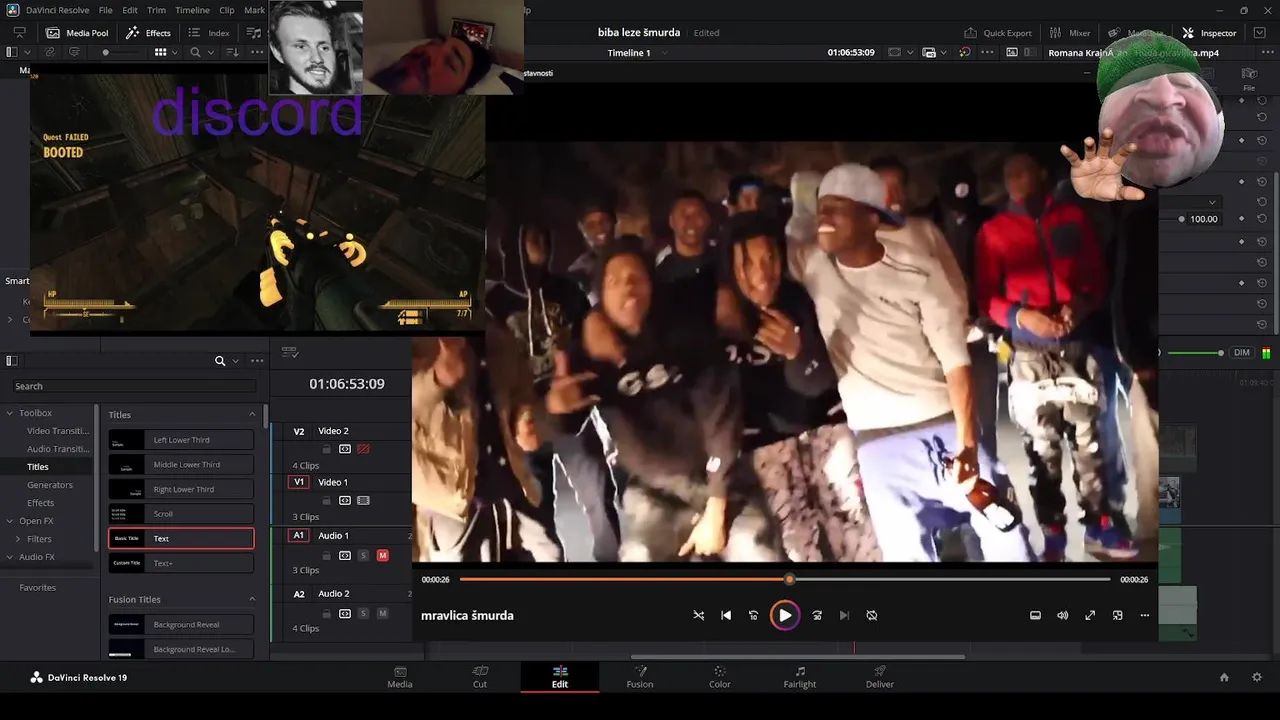This screenshot has height=720, width=1280.
Task: Collapse the Toolbox tree
Action: [10, 413]
